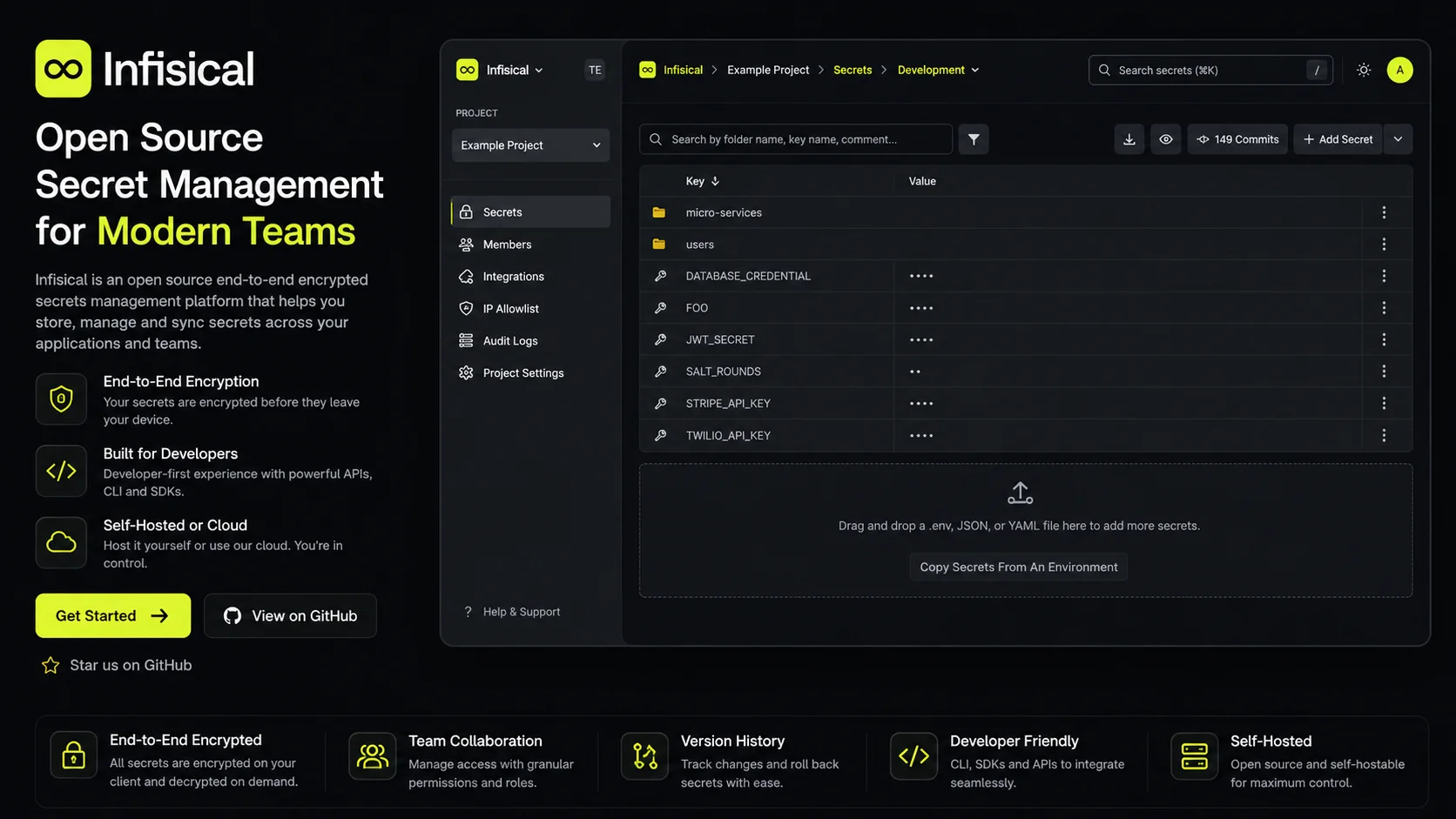Screen dimensions: 1456x819
Task: Open the filter funnel icon
Action: click(974, 139)
